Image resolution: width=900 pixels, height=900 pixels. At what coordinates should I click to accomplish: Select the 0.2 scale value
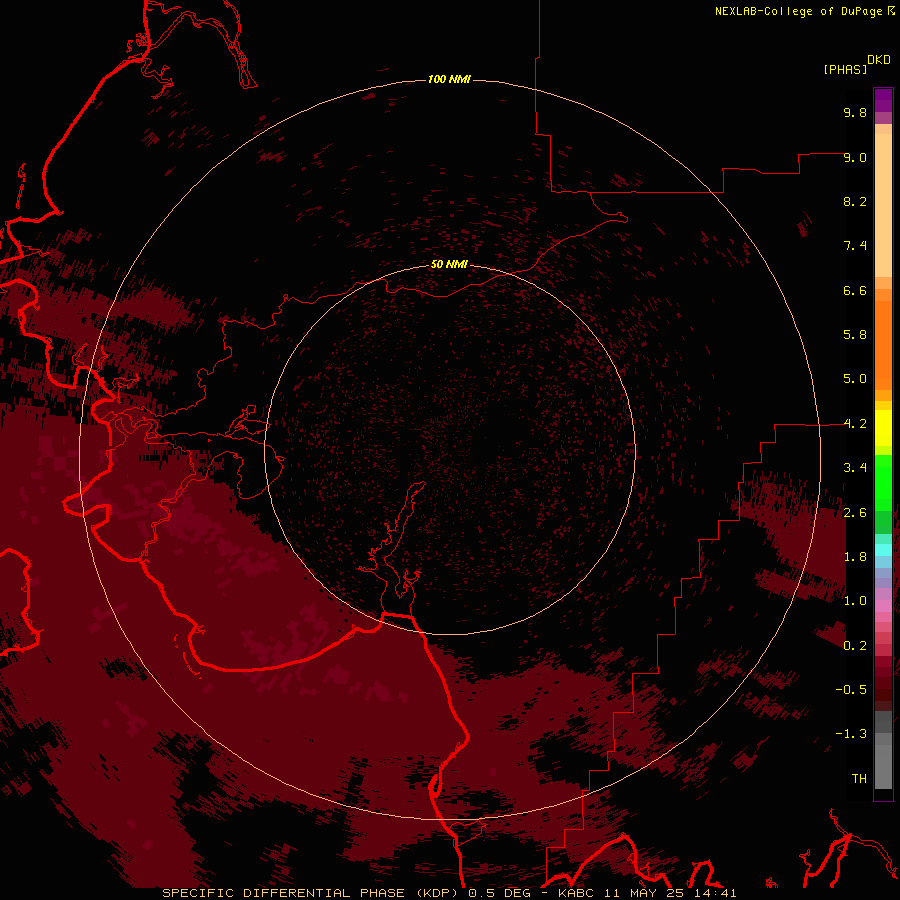[855, 646]
